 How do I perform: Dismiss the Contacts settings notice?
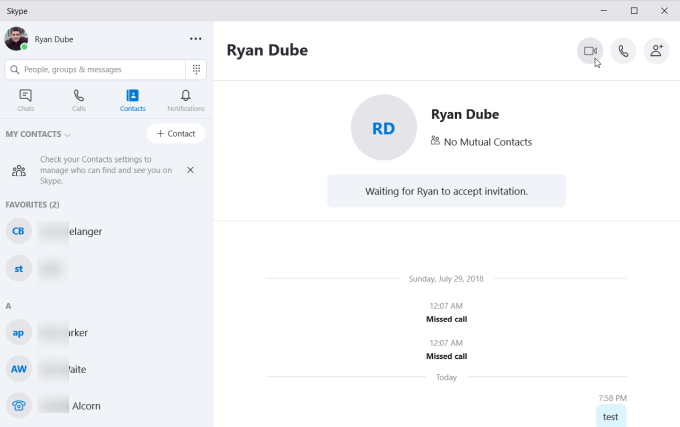190,170
